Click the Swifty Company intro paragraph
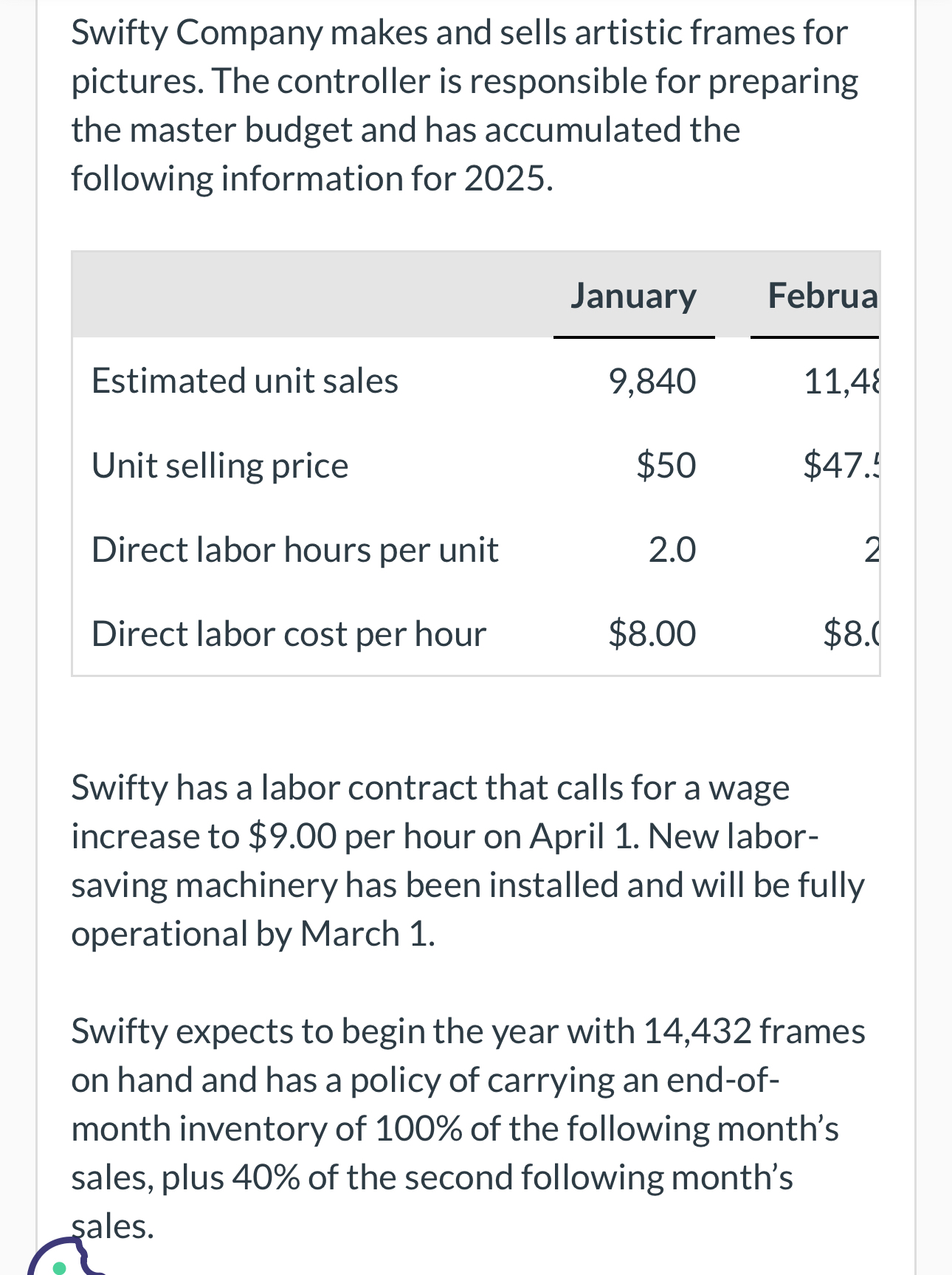 [x=465, y=106]
